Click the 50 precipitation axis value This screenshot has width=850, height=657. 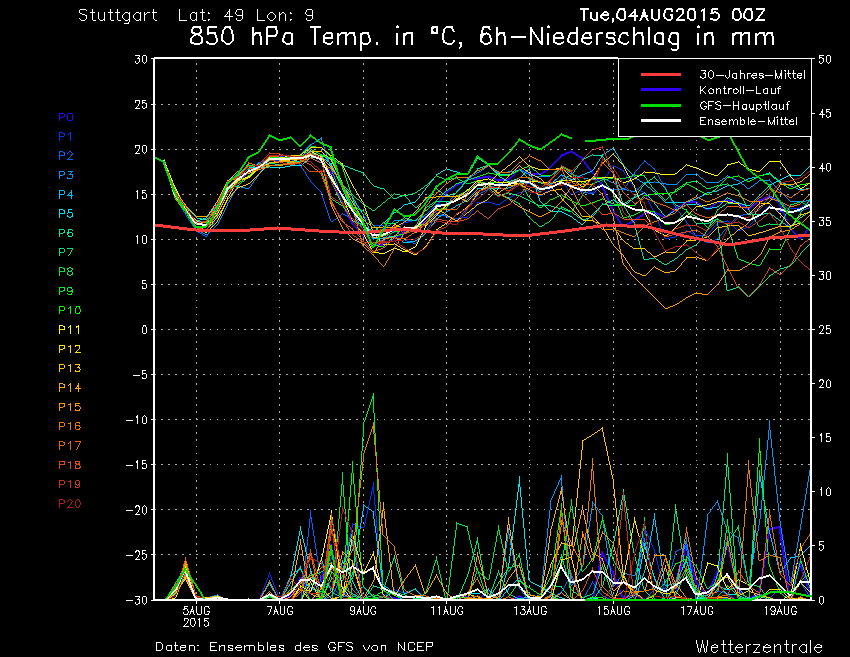(x=825, y=60)
